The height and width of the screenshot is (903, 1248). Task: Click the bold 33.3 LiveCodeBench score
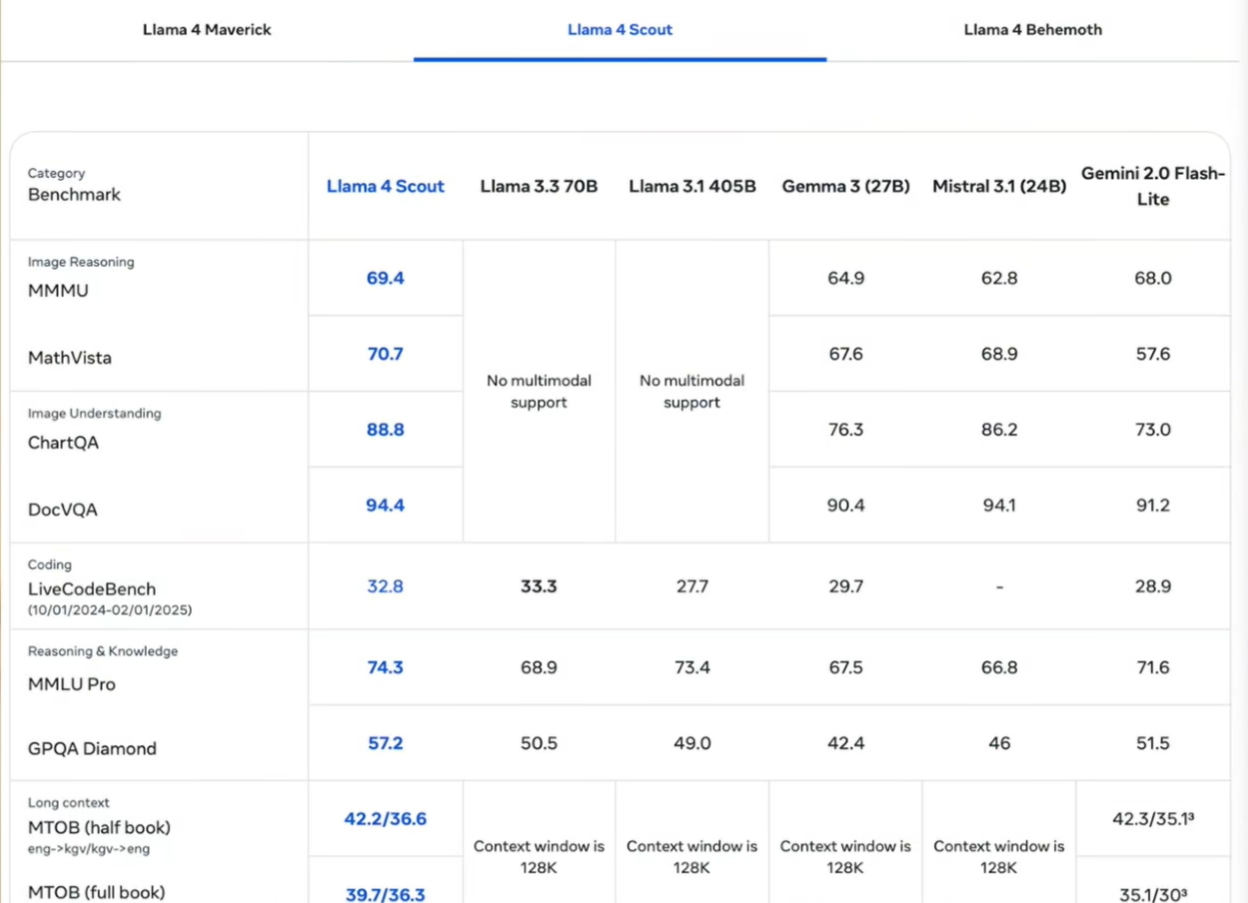[539, 587]
